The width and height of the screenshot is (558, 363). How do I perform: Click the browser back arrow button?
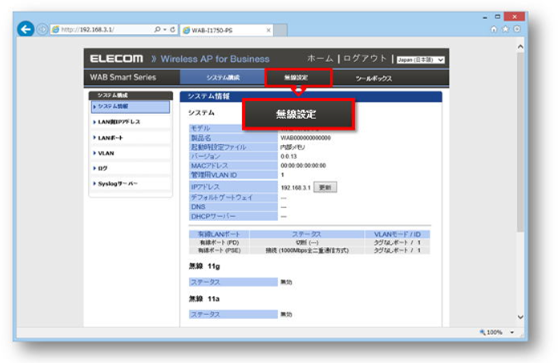tap(26, 29)
